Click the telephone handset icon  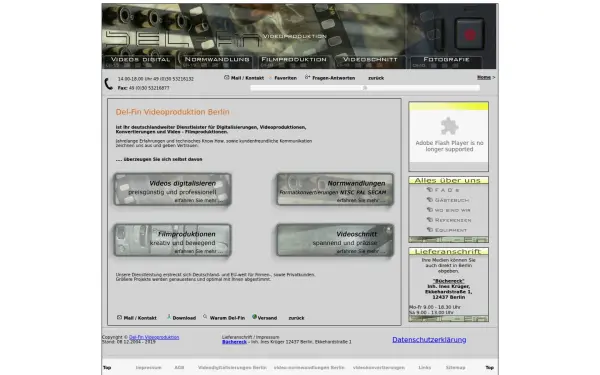pos(109,84)
